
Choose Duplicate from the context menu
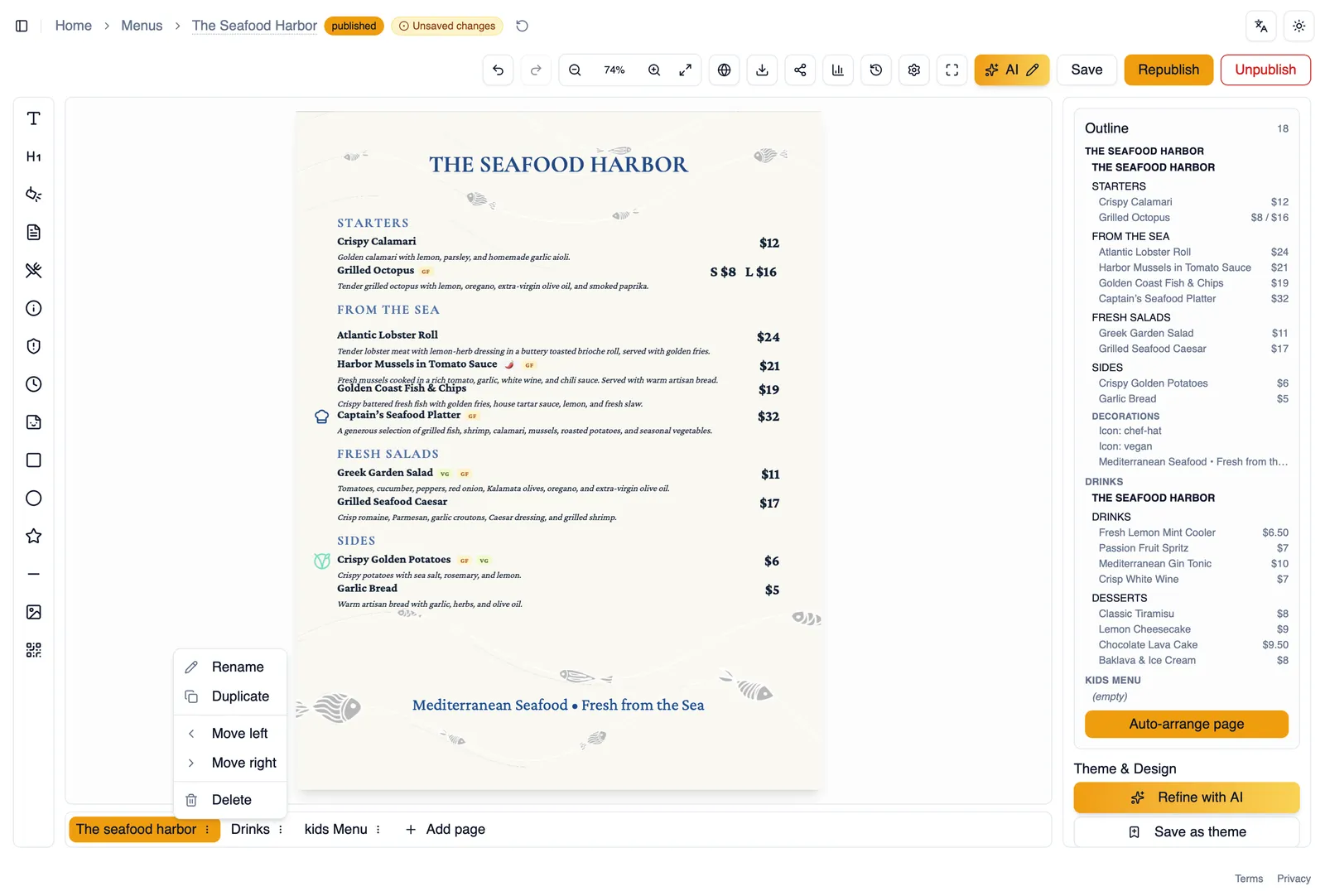pyautogui.click(x=230, y=696)
